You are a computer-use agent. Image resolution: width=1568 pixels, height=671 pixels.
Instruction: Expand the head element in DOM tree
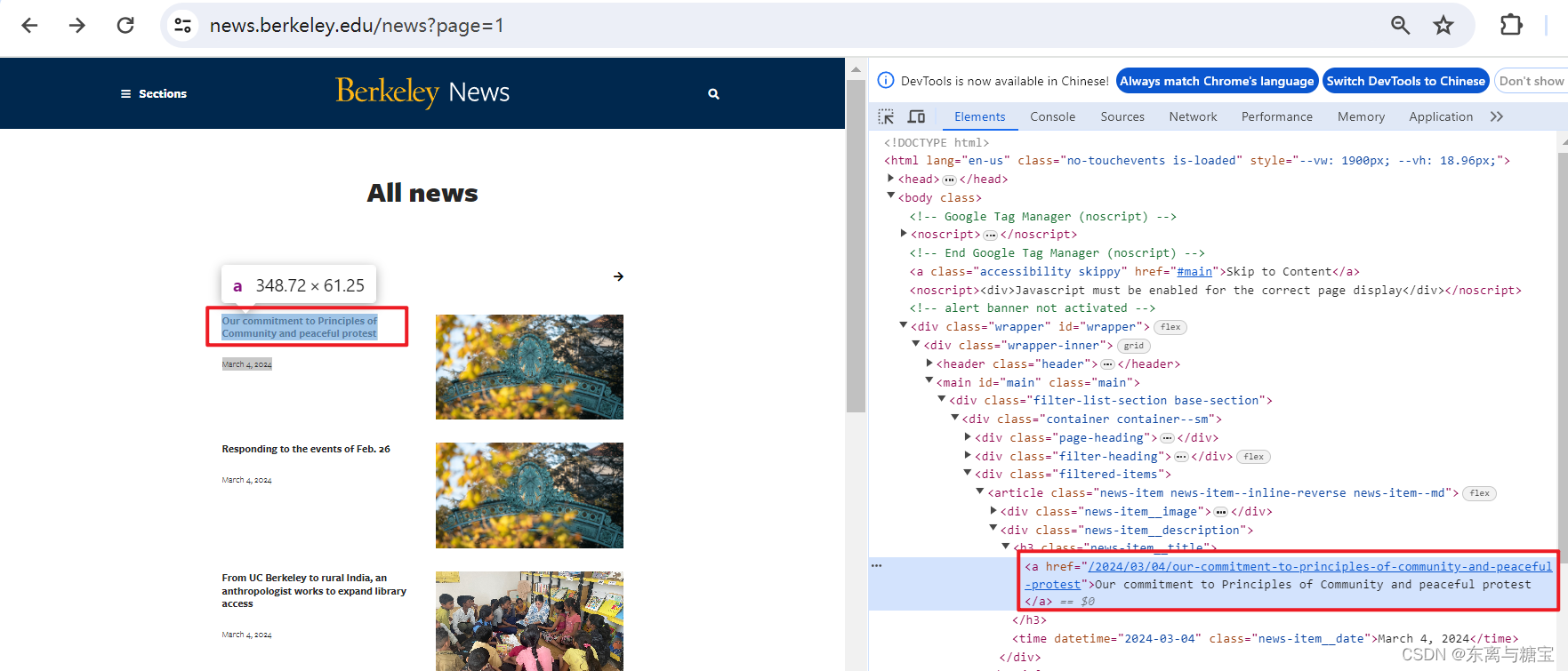click(891, 179)
